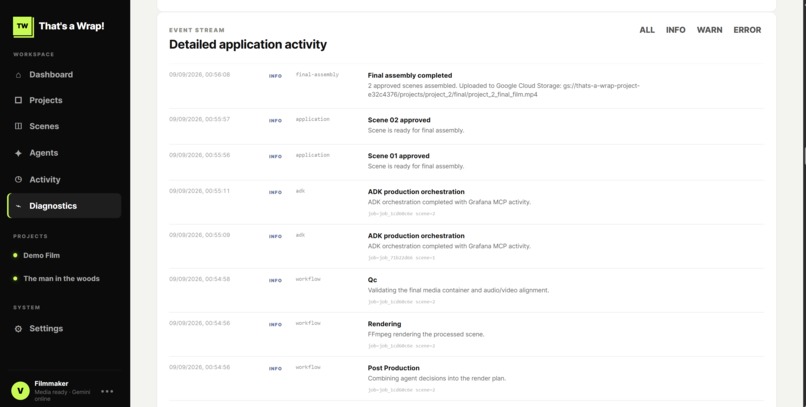This screenshot has width=806, height=407.
Task: Click the Projects square icon
Action: tap(19, 100)
